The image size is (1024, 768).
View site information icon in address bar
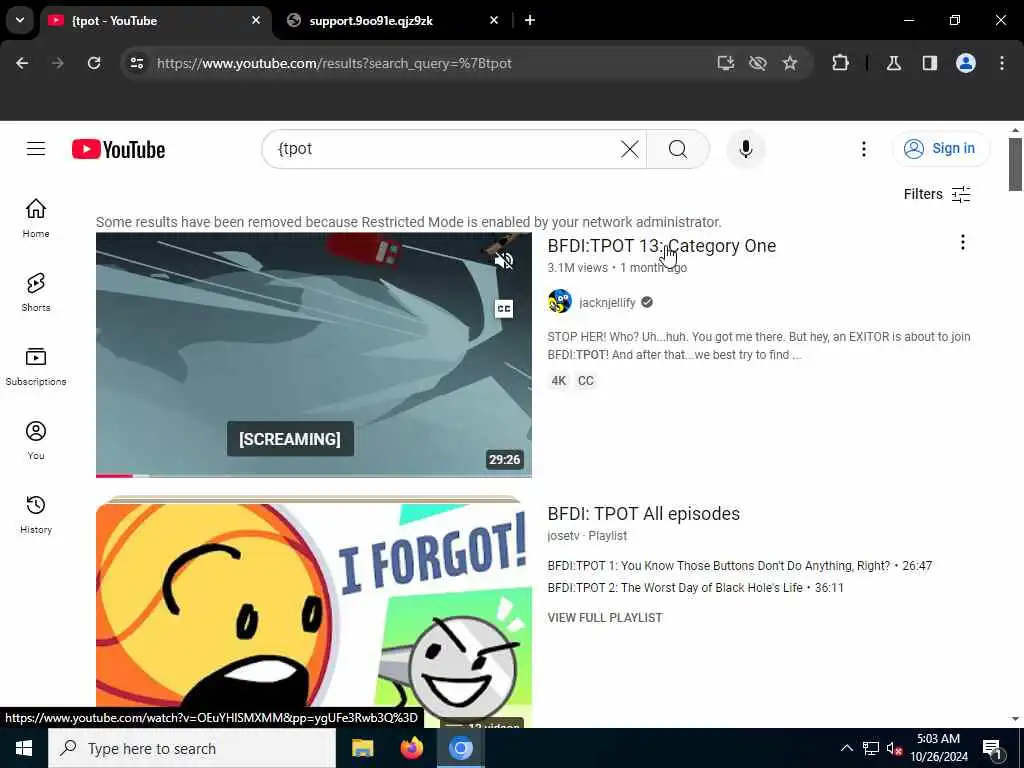tap(136, 63)
